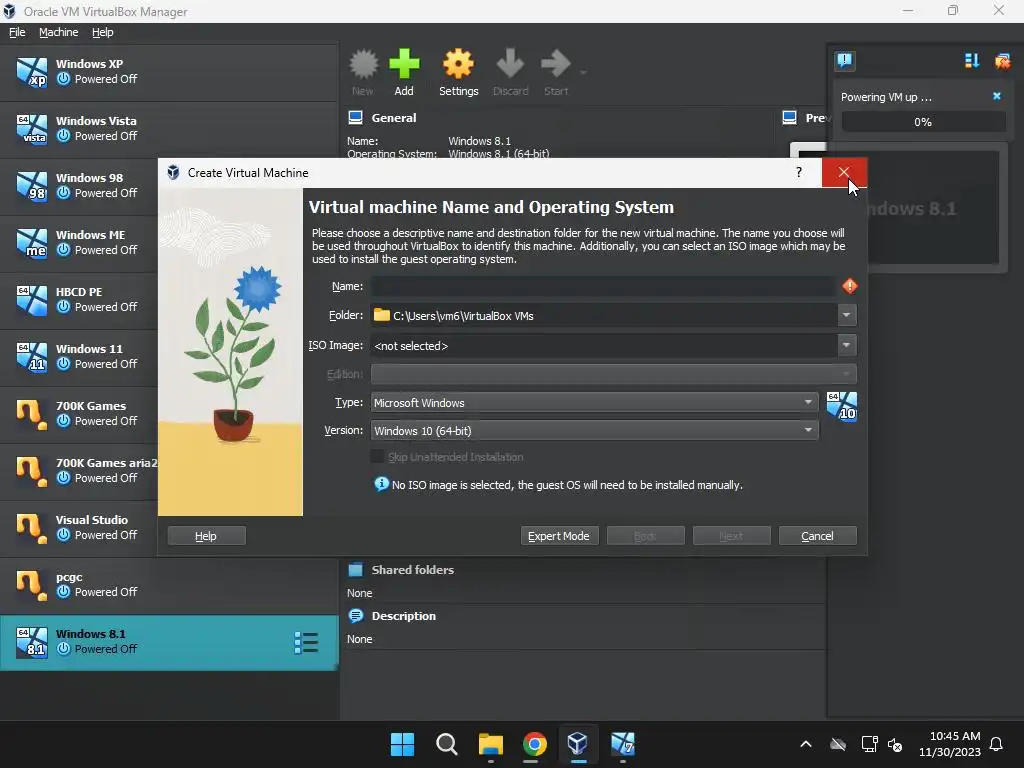1024x768 pixels.
Task: Click the Shared folders heading
Action: click(413, 569)
